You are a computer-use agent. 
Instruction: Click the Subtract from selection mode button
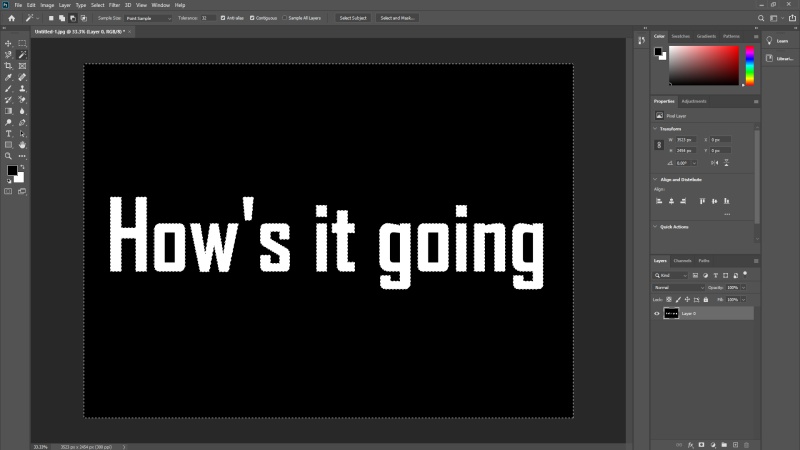click(x=73, y=18)
